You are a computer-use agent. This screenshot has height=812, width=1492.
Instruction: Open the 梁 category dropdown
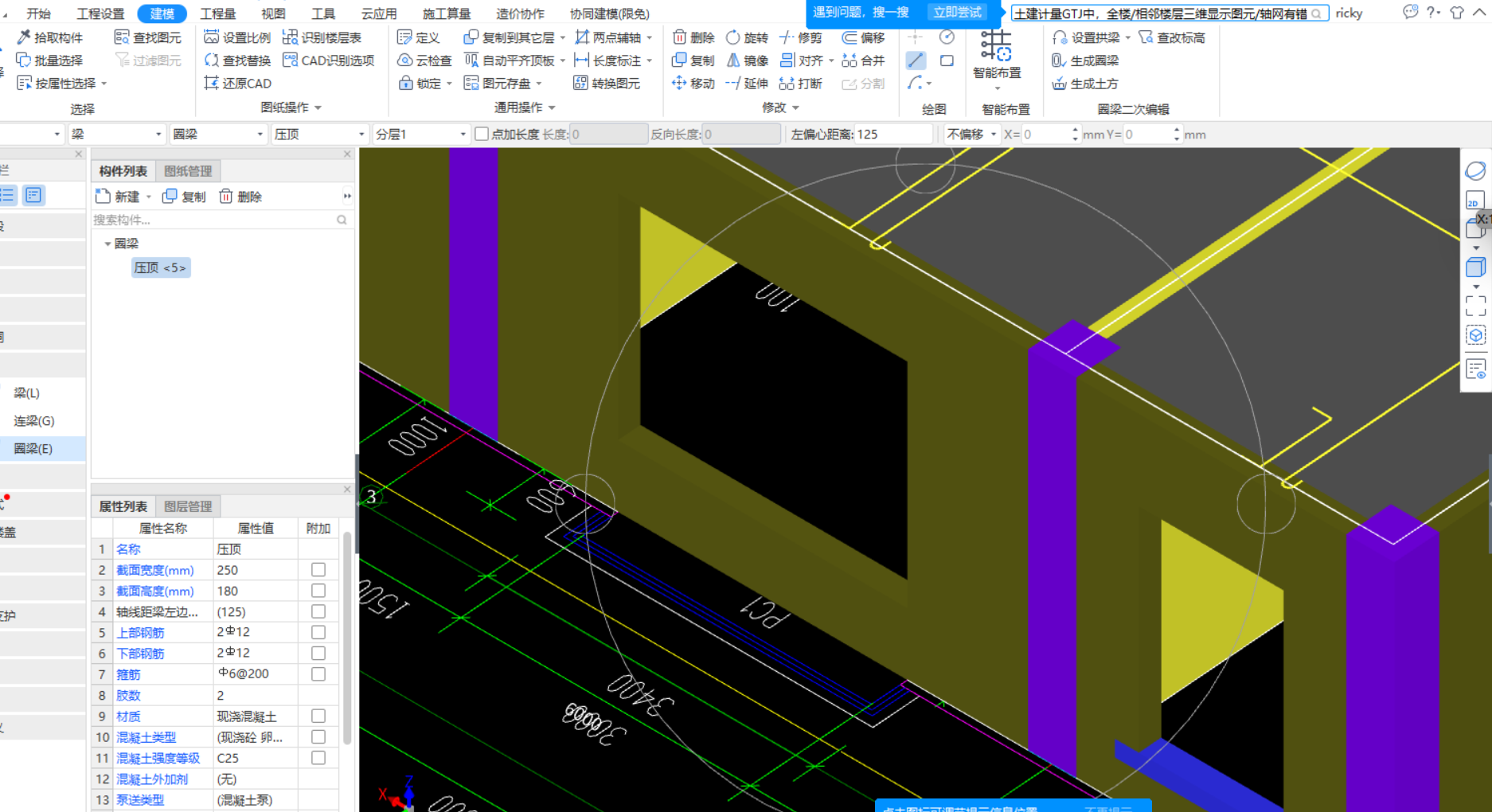[116, 135]
